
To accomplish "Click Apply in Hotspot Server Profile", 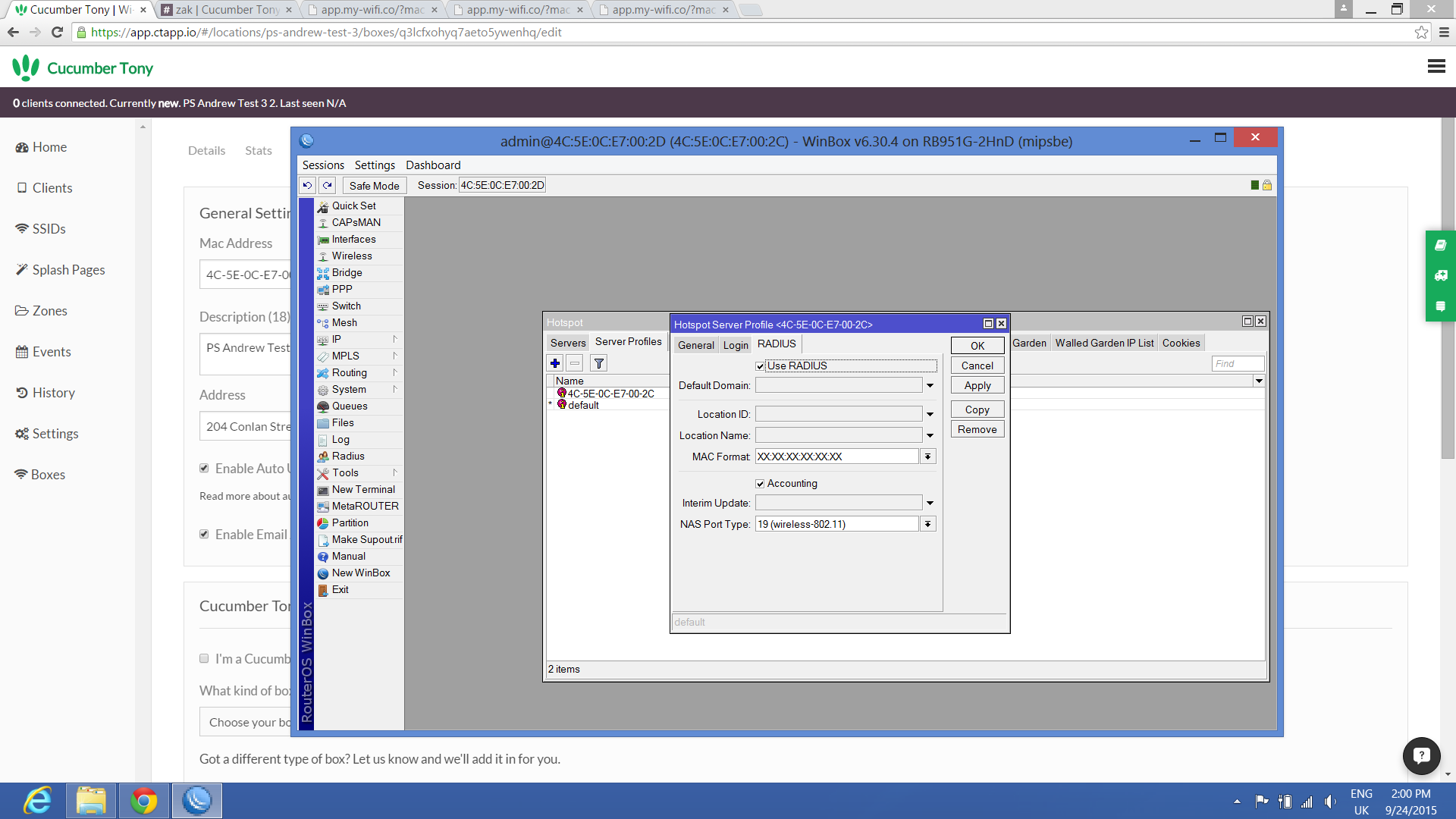I will tap(977, 385).
